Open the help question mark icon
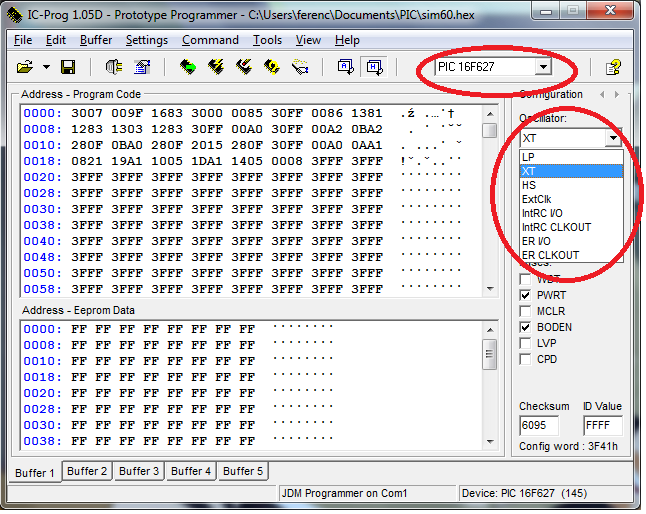This screenshot has height=514, width=646. click(x=613, y=67)
